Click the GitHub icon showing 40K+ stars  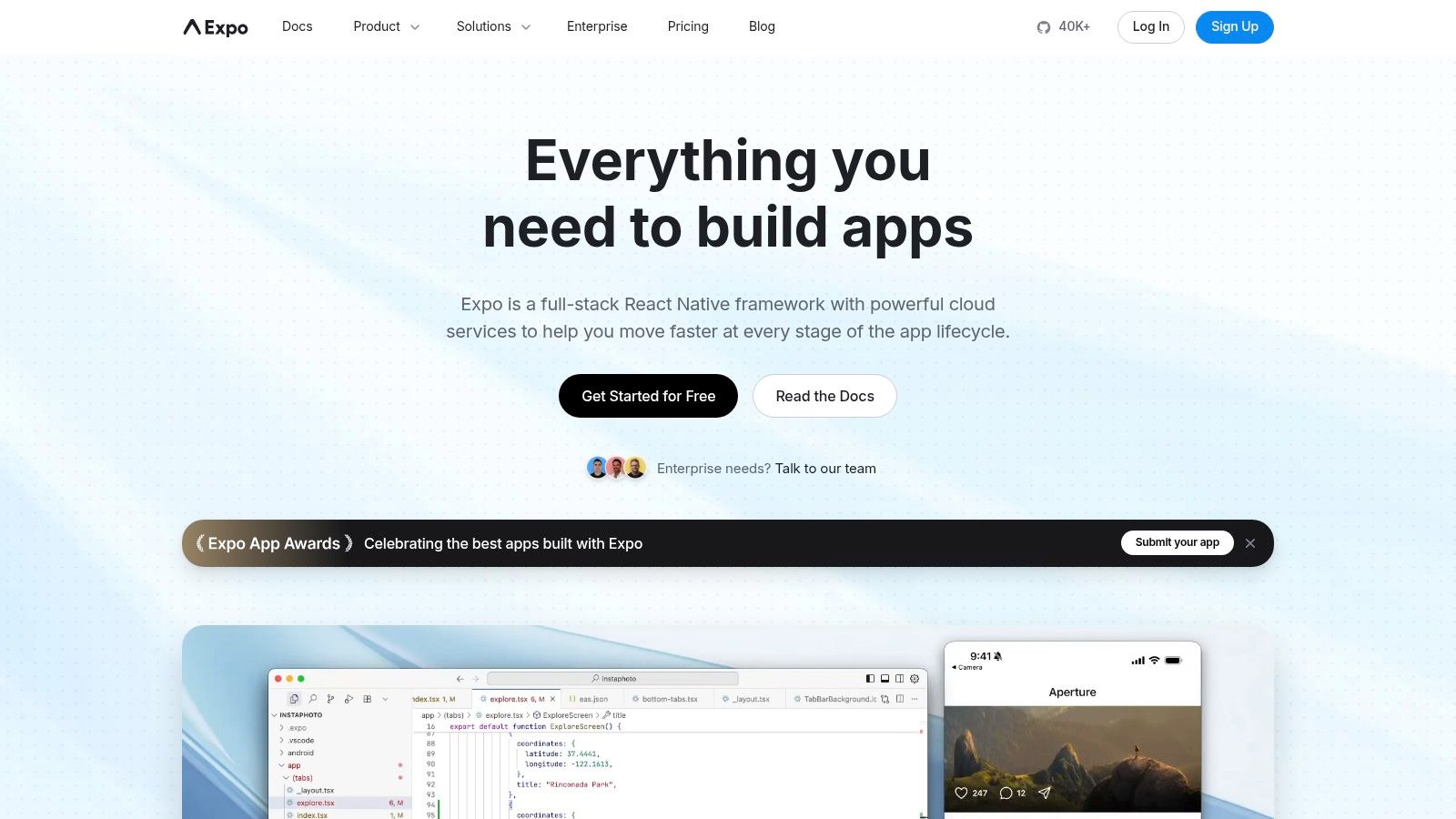(x=1043, y=26)
